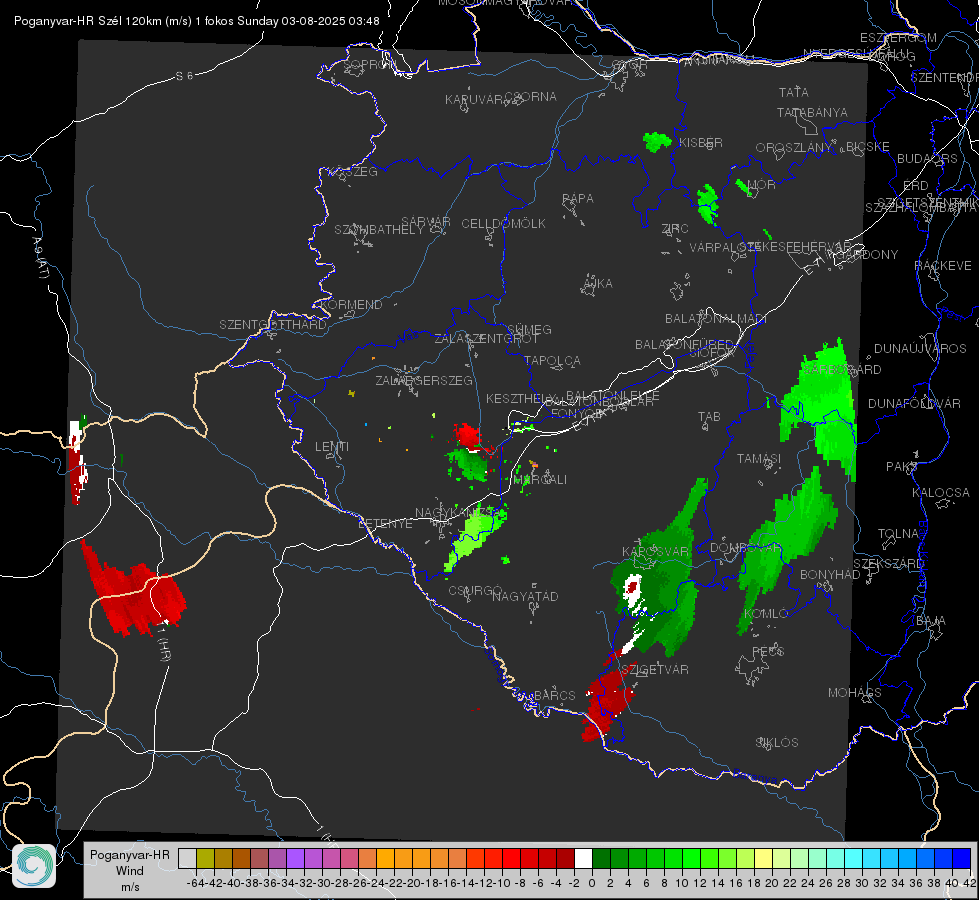979x900 pixels.
Task: Click the ZALASZENTGROT label
Action: tap(486, 339)
